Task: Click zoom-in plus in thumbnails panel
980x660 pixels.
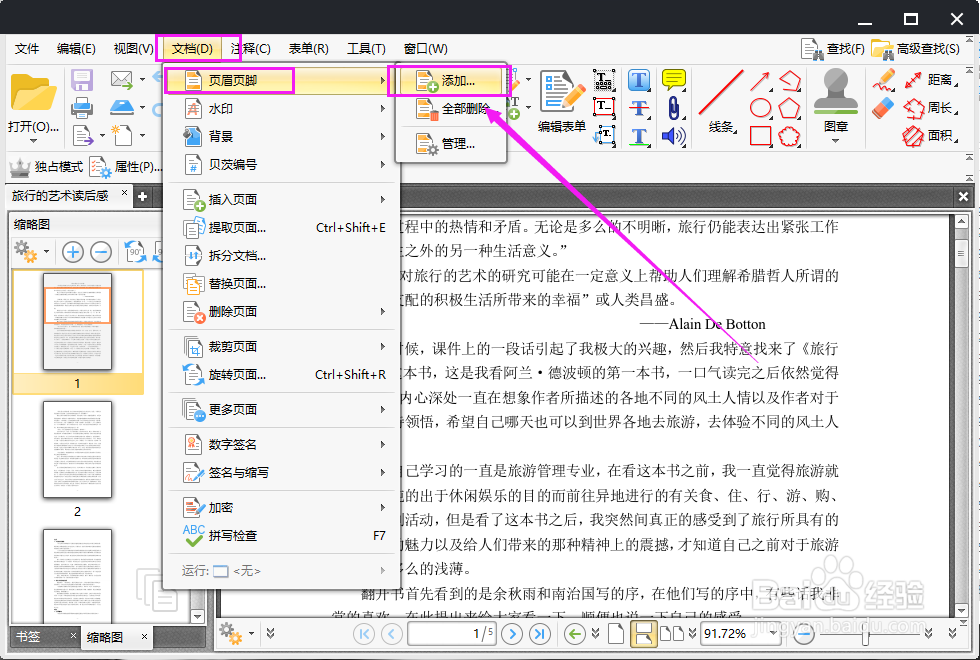Action: [73, 252]
